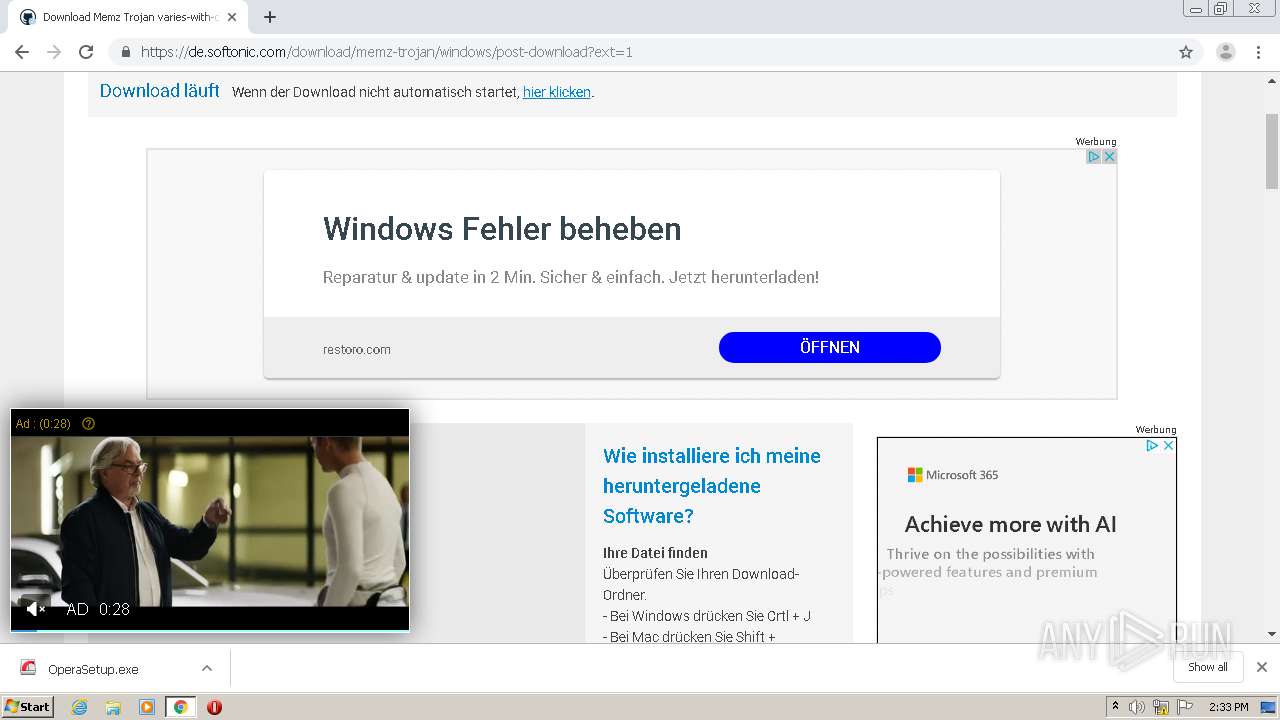This screenshot has width=1280, height=720.
Task: Click the 'Ihre Datei finden' text
Action: (x=655, y=553)
